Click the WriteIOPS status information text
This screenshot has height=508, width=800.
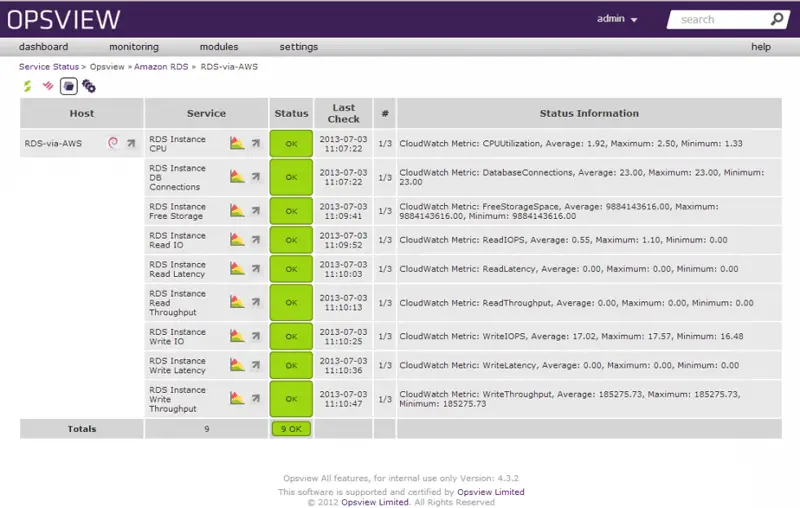click(571, 336)
